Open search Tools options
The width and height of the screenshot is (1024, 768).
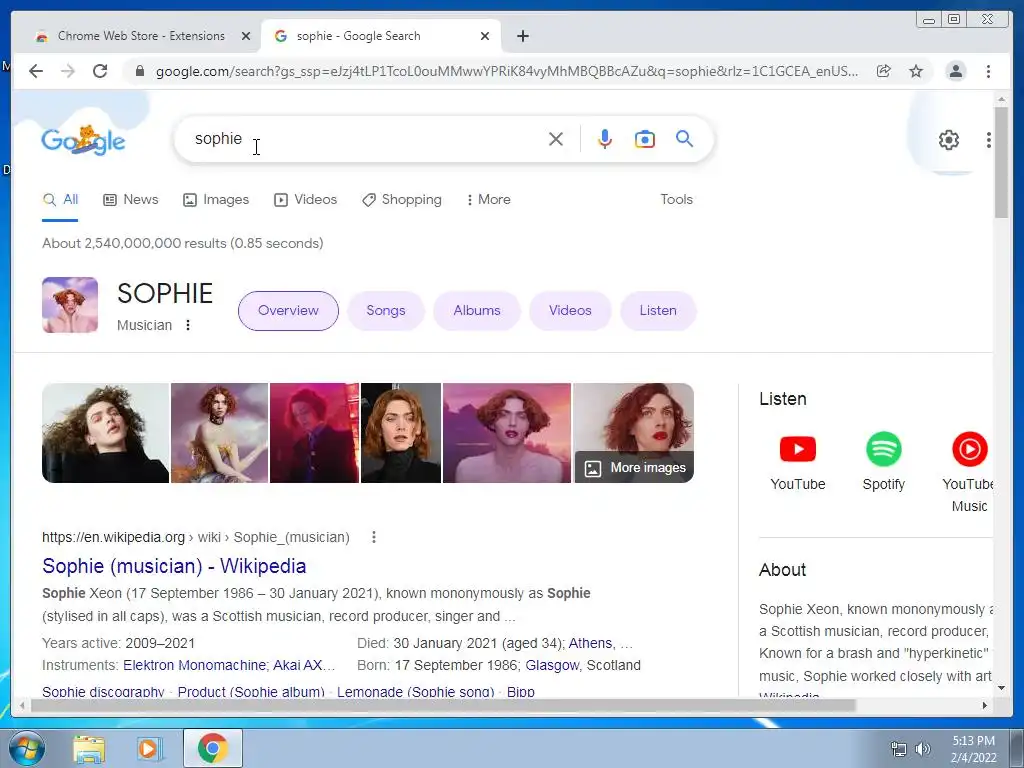pos(676,200)
